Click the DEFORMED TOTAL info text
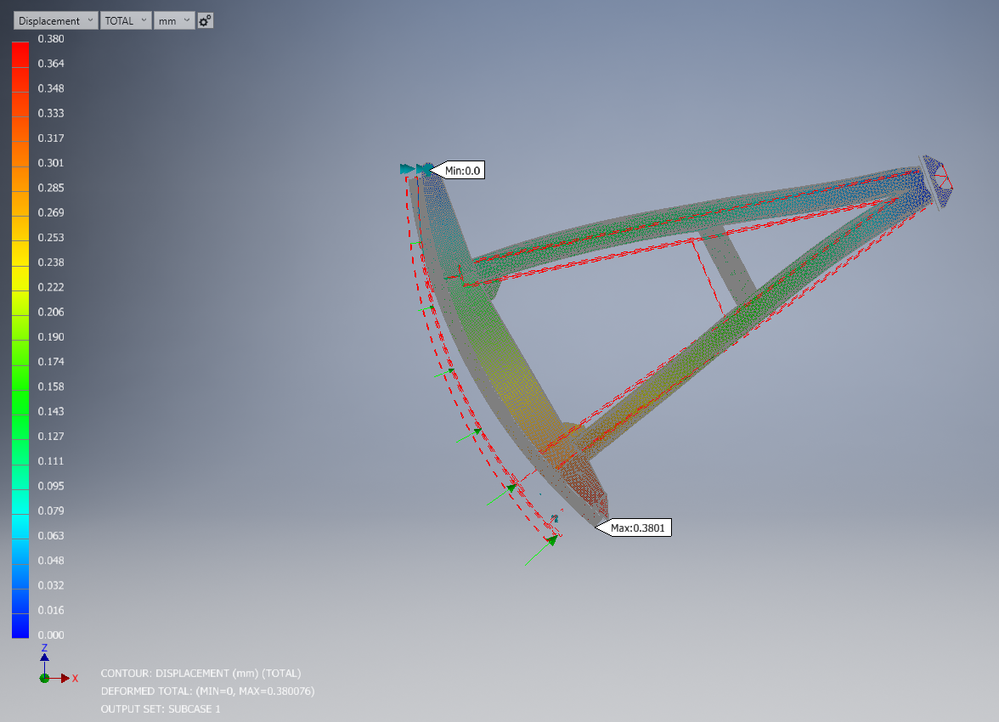The image size is (999, 722). click(x=208, y=691)
